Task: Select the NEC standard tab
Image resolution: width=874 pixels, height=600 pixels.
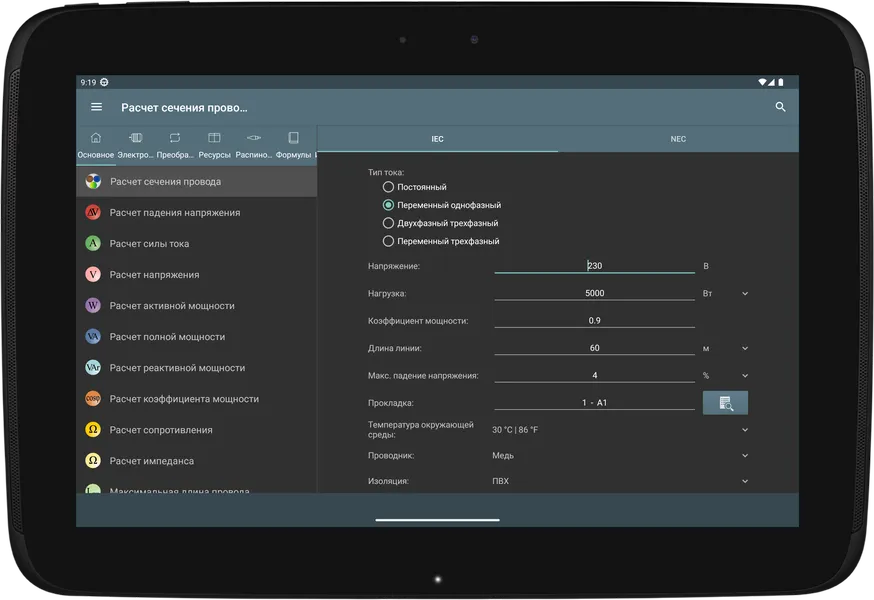Action: [x=678, y=139]
